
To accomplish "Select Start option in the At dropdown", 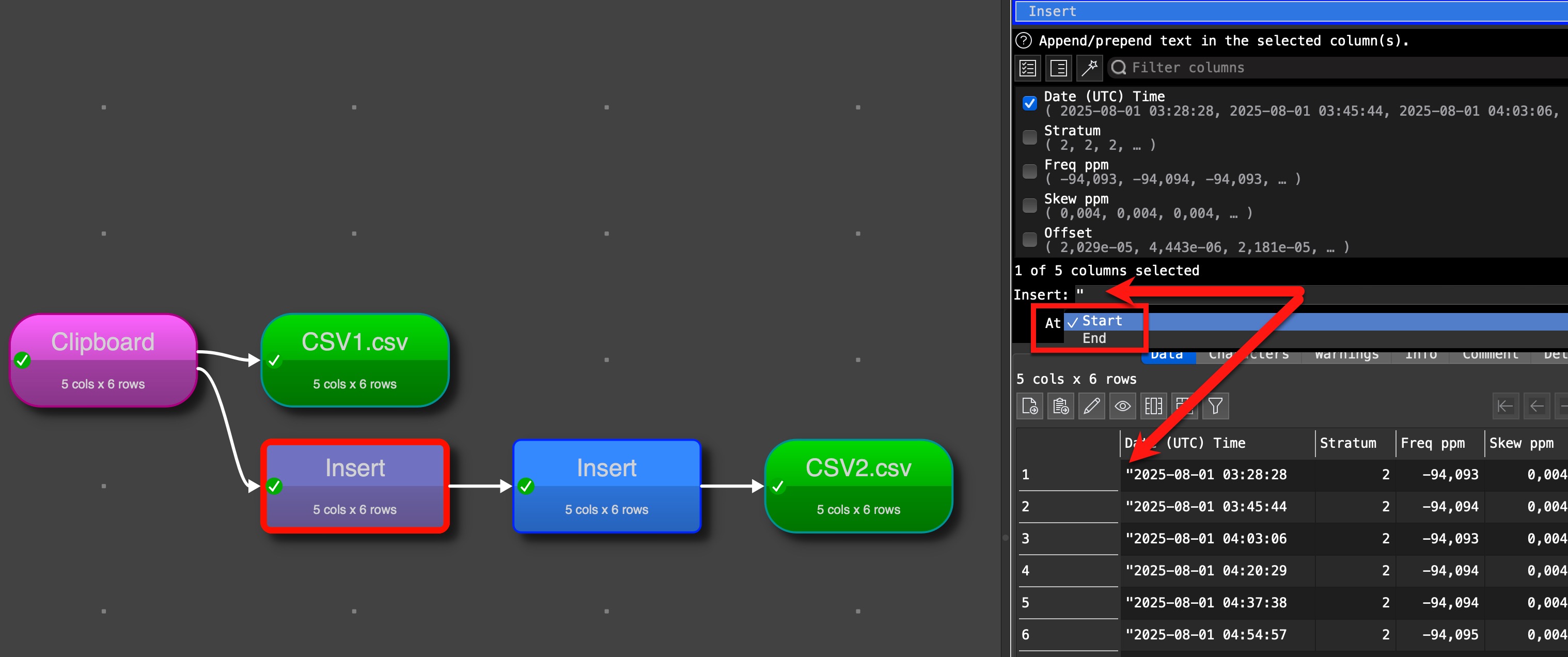I will (x=1101, y=321).
